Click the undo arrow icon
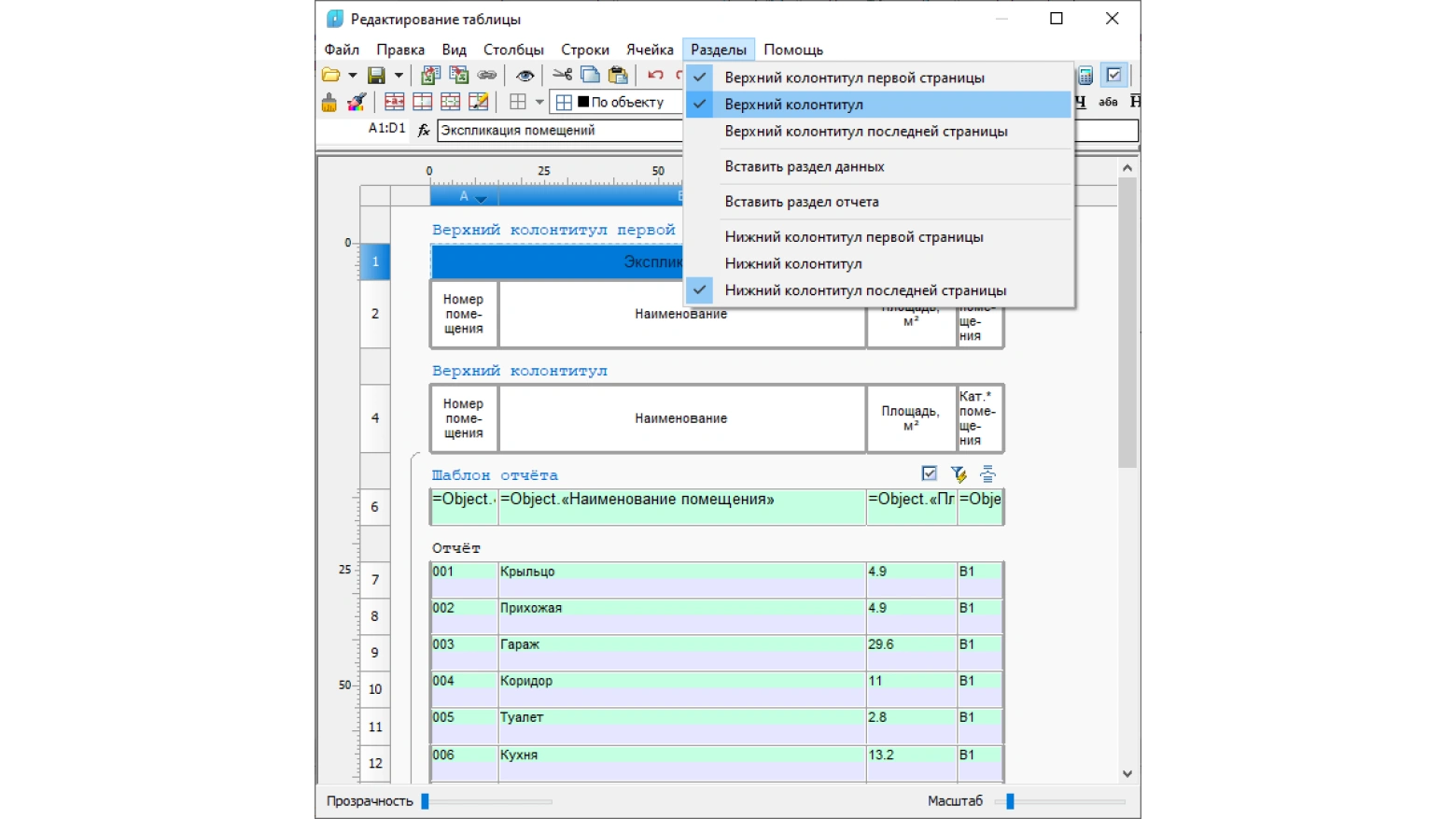 coord(655,75)
